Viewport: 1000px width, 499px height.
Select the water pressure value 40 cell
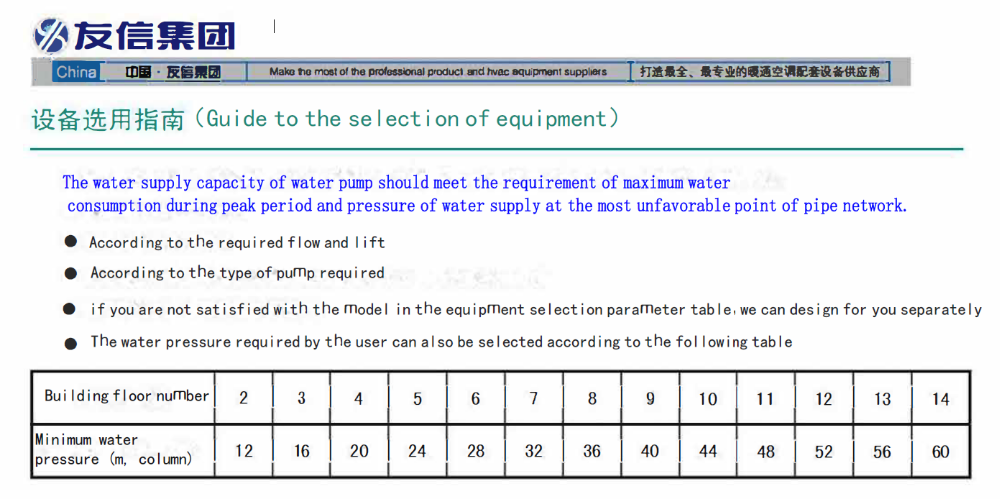pos(650,451)
